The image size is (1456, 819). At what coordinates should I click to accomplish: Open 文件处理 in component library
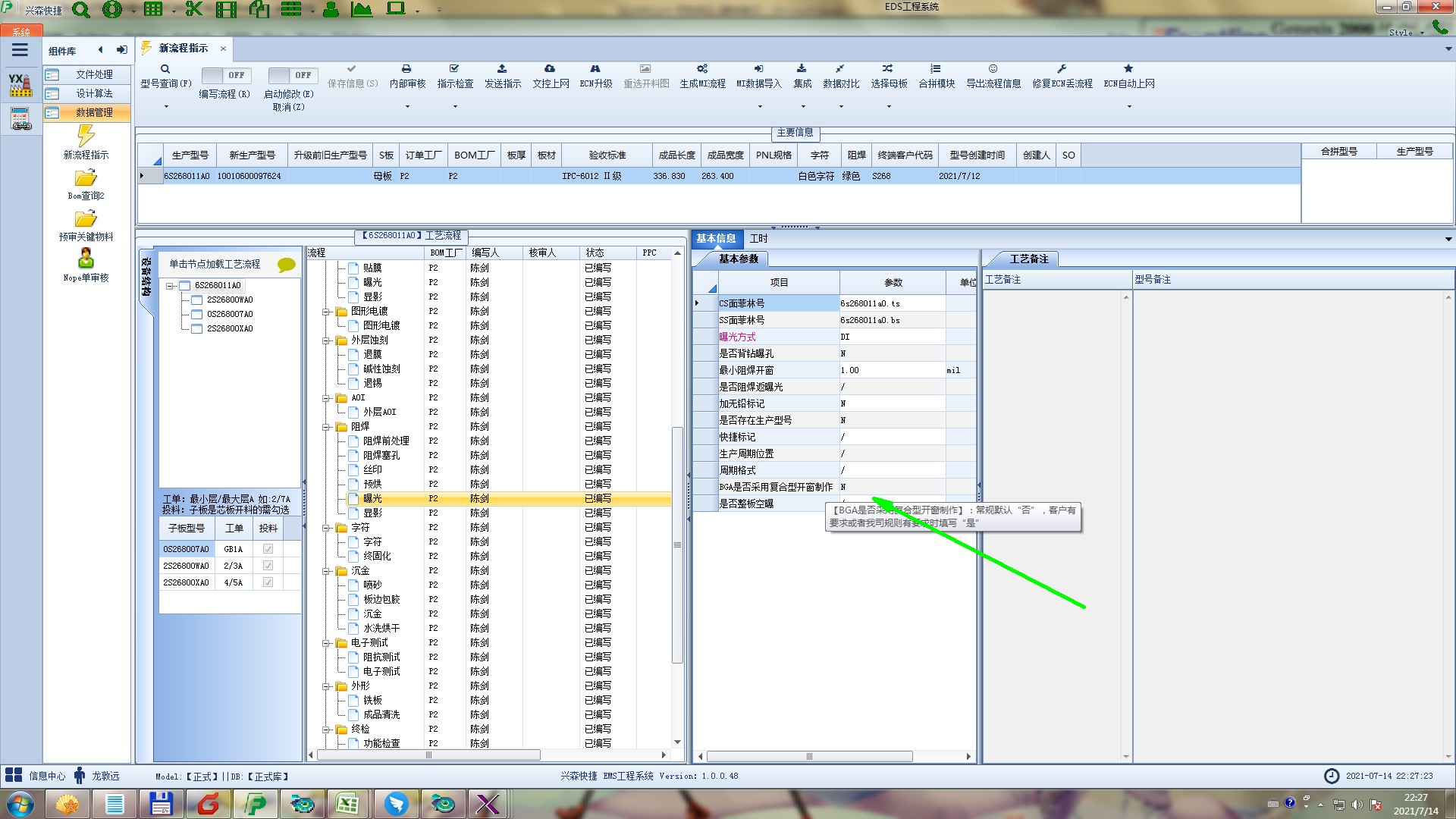click(x=87, y=74)
